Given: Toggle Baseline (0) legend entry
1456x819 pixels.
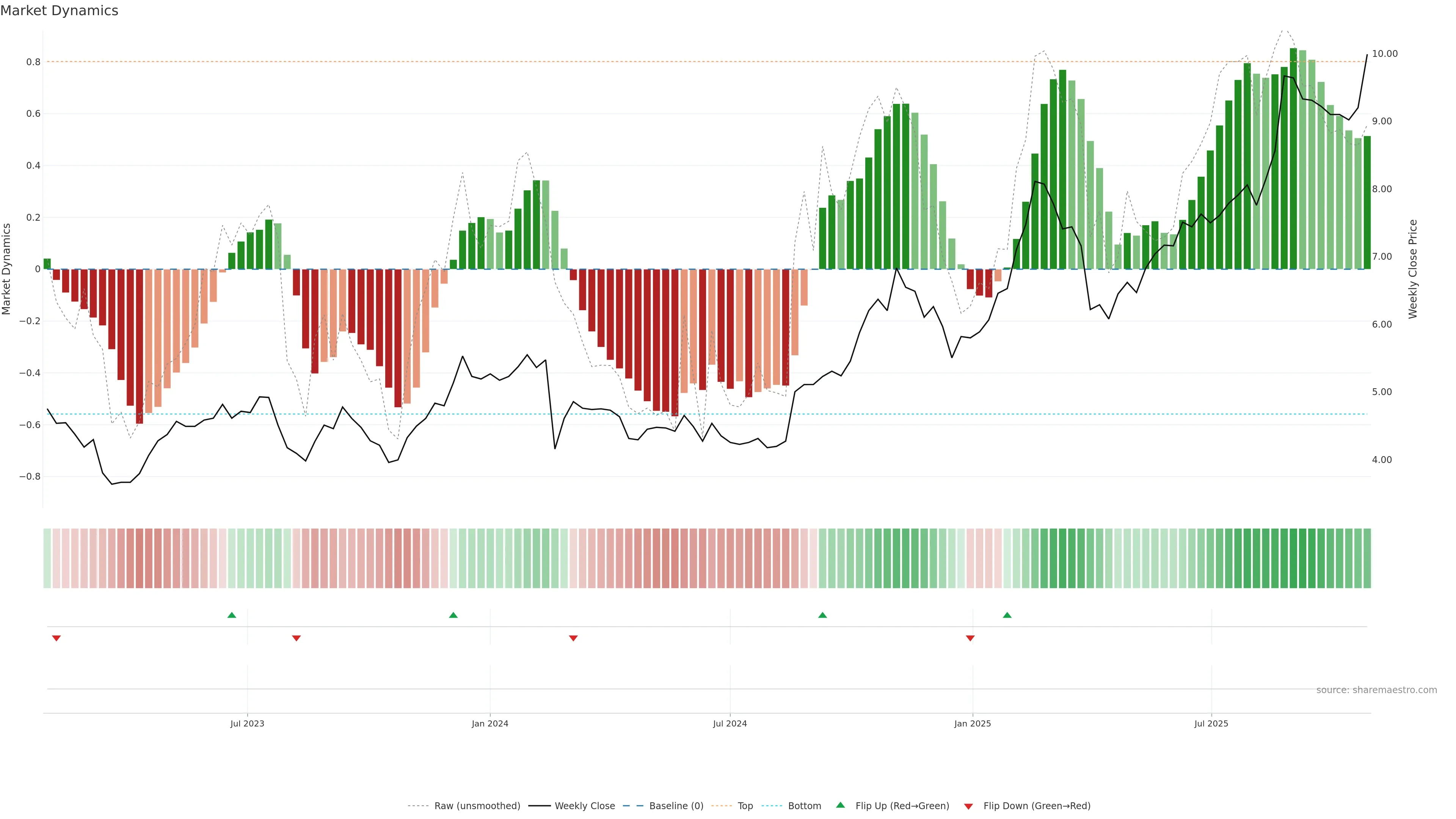Looking at the screenshot, I should (676, 806).
